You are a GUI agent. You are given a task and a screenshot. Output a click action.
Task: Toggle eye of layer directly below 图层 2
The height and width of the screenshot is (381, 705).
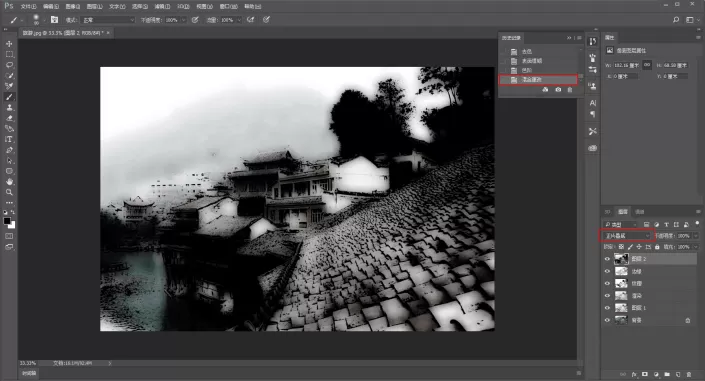[607, 271]
